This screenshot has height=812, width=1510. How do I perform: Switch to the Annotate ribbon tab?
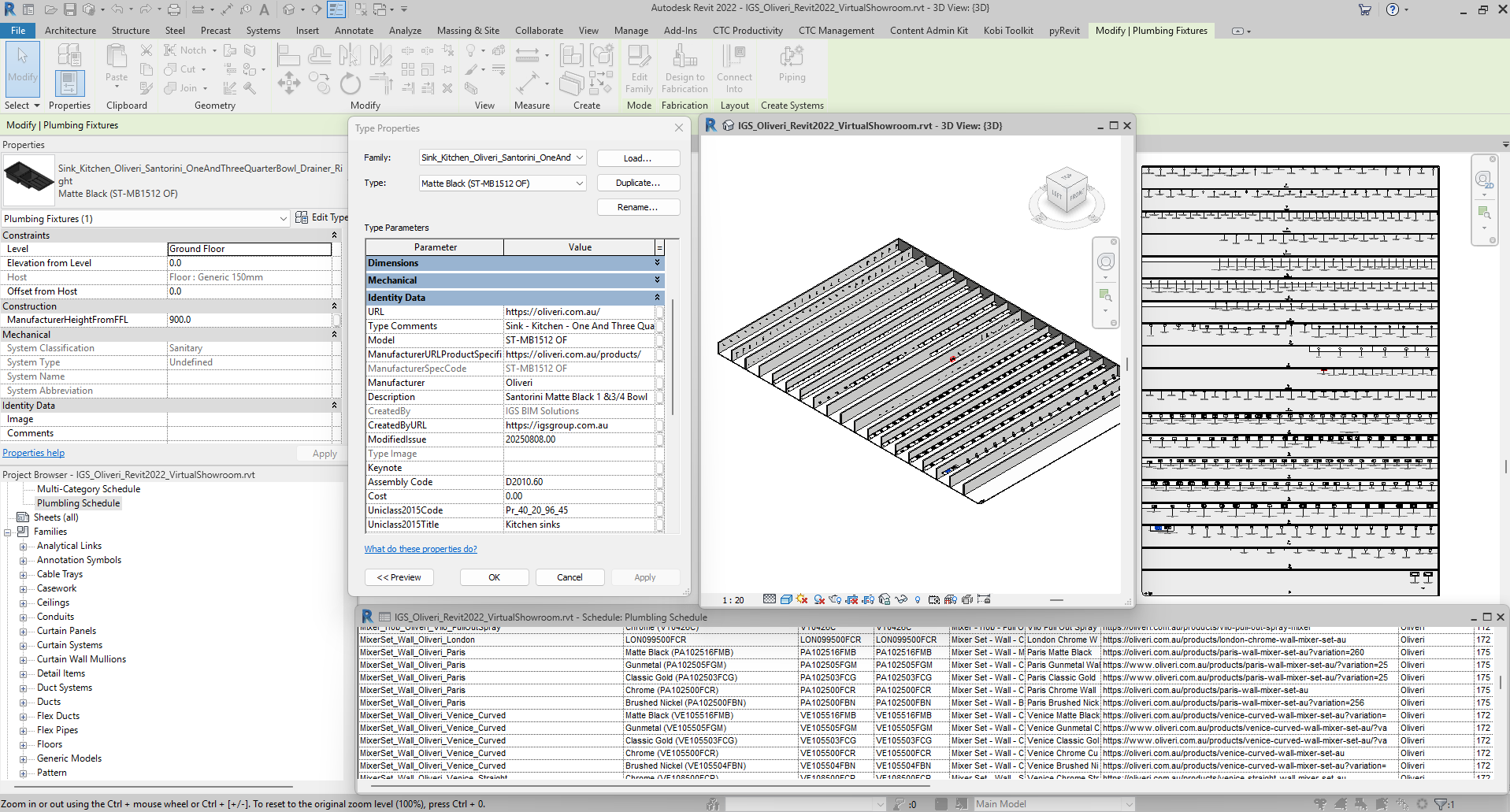pyautogui.click(x=354, y=31)
